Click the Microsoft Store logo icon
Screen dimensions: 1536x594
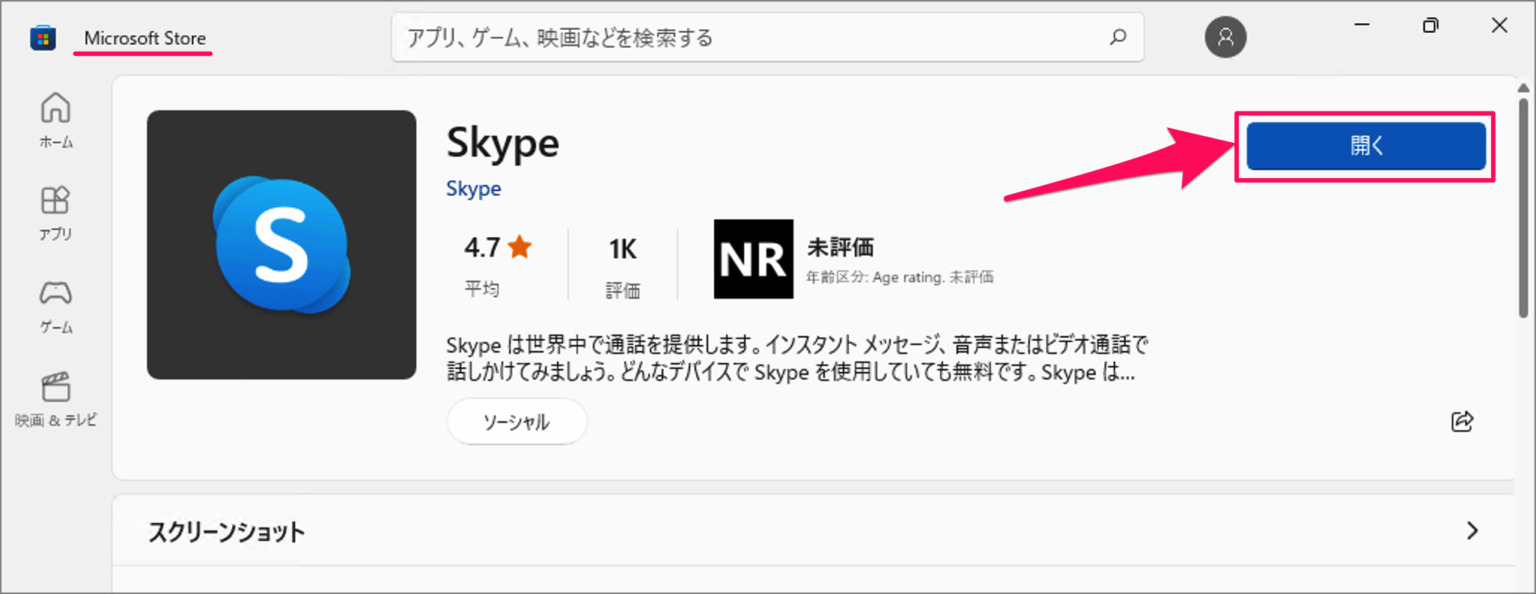(41, 37)
